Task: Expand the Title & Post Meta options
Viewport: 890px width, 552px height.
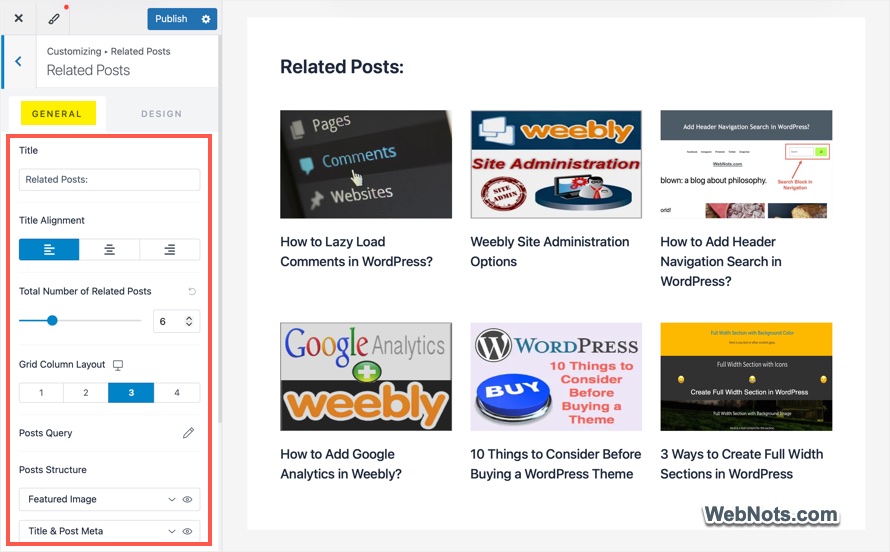Action: 171,531
